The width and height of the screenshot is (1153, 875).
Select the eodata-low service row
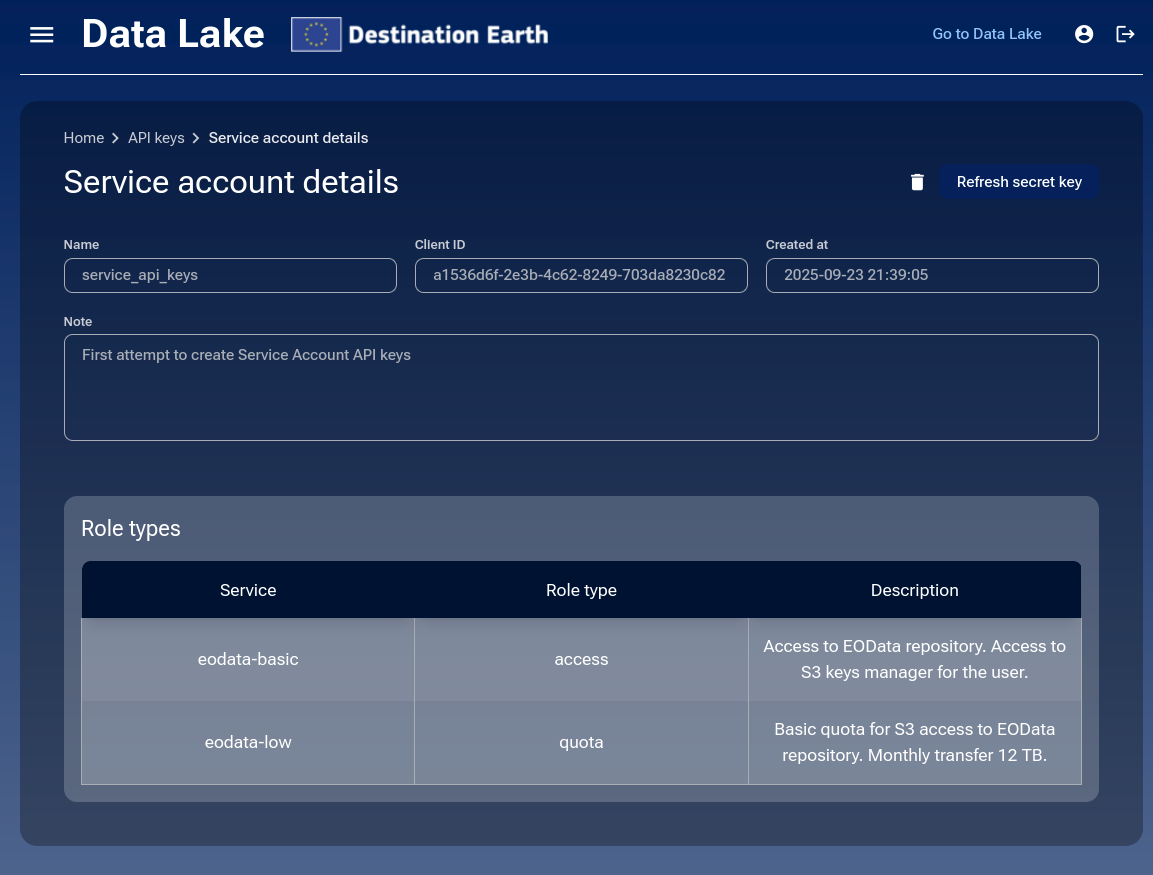(248, 742)
